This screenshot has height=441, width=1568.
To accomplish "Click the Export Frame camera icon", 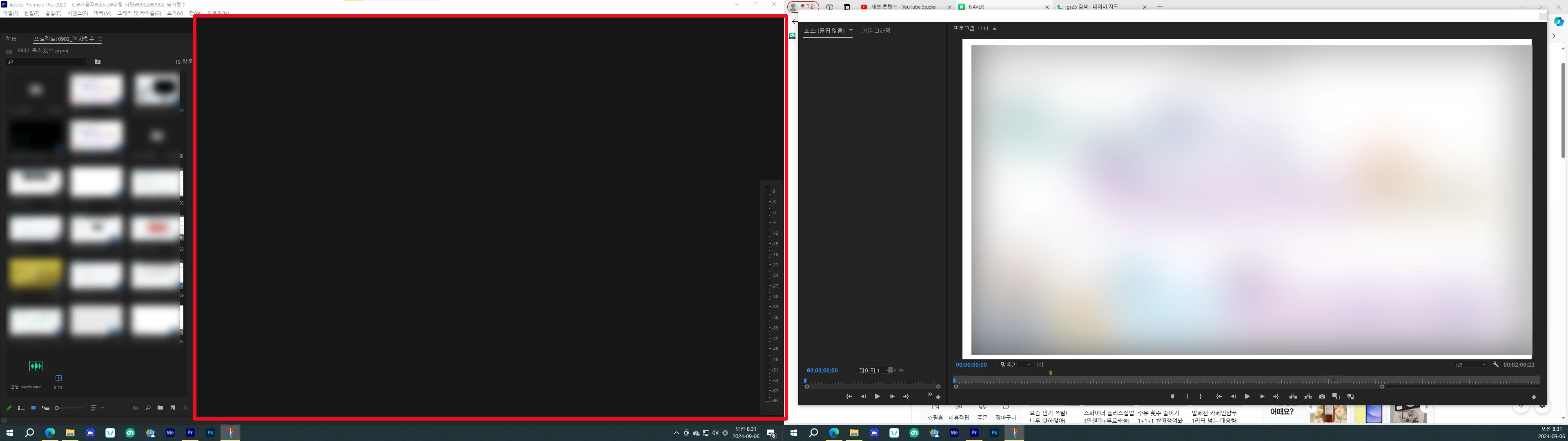I will click(x=1321, y=396).
